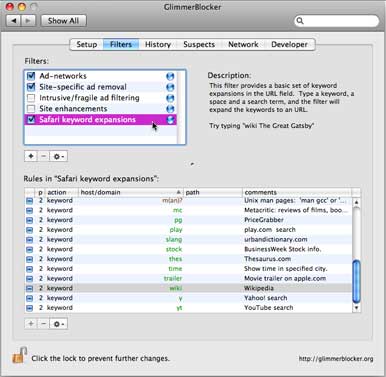This screenshot has width=386, height=377.
Task: Click the blue rule icon on the Yahoo! search row
Action: pyautogui.click(x=29, y=298)
